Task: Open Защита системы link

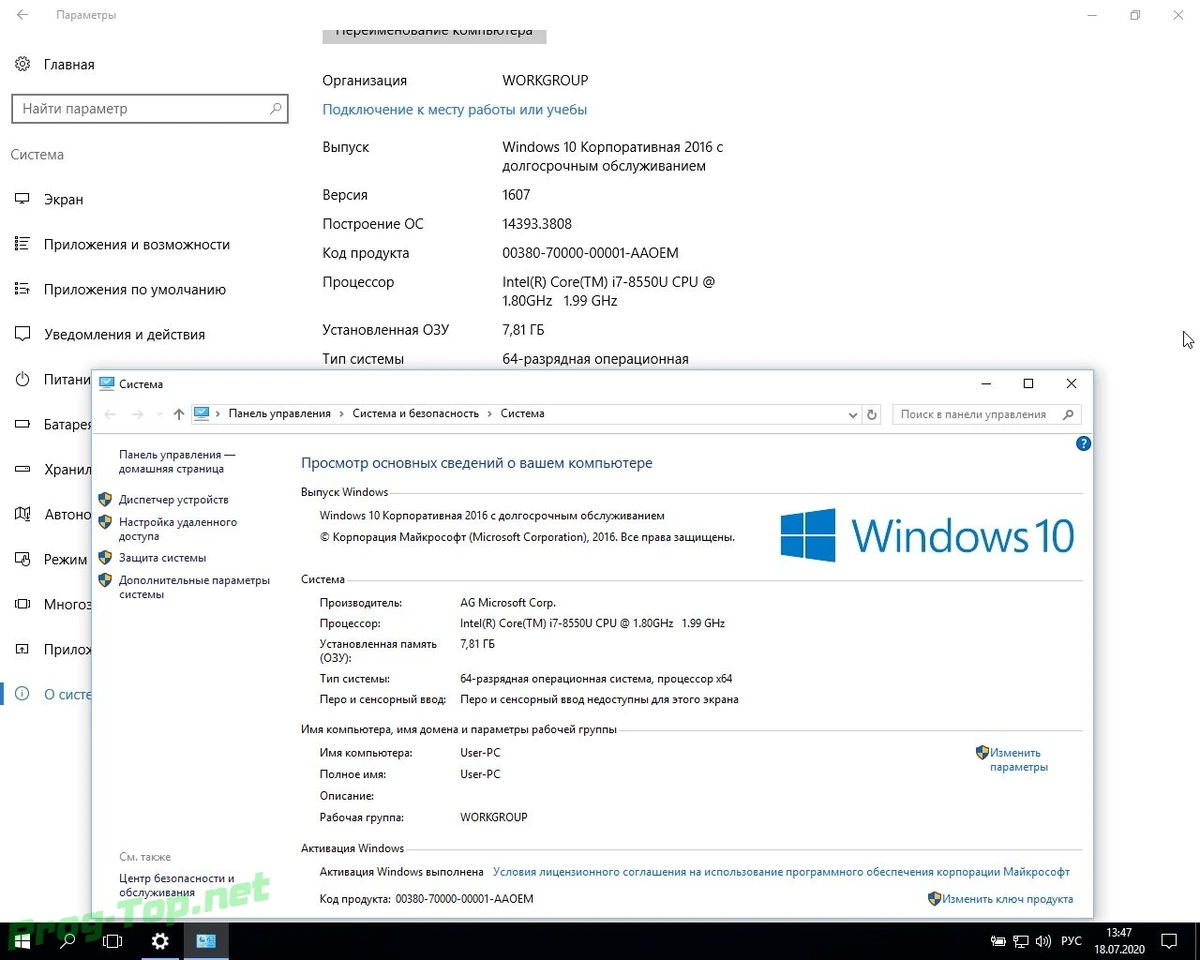Action: [x=162, y=558]
